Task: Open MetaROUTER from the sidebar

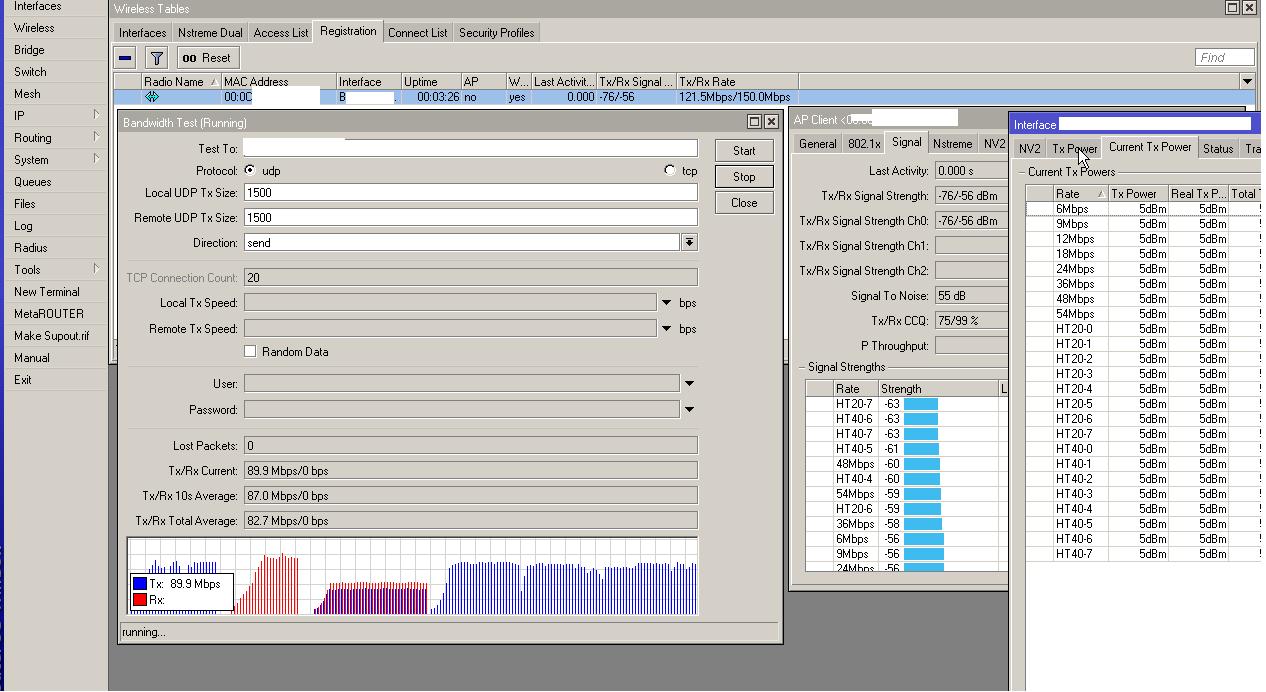Action: [54, 314]
